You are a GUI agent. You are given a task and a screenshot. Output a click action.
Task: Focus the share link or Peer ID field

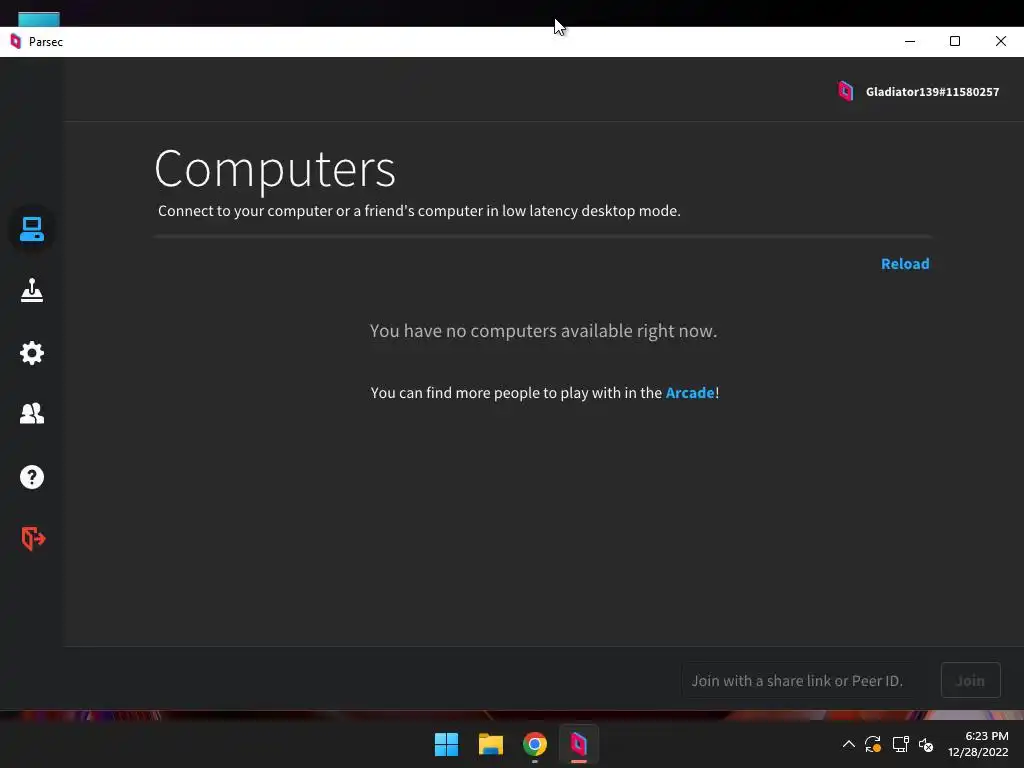tap(807, 680)
